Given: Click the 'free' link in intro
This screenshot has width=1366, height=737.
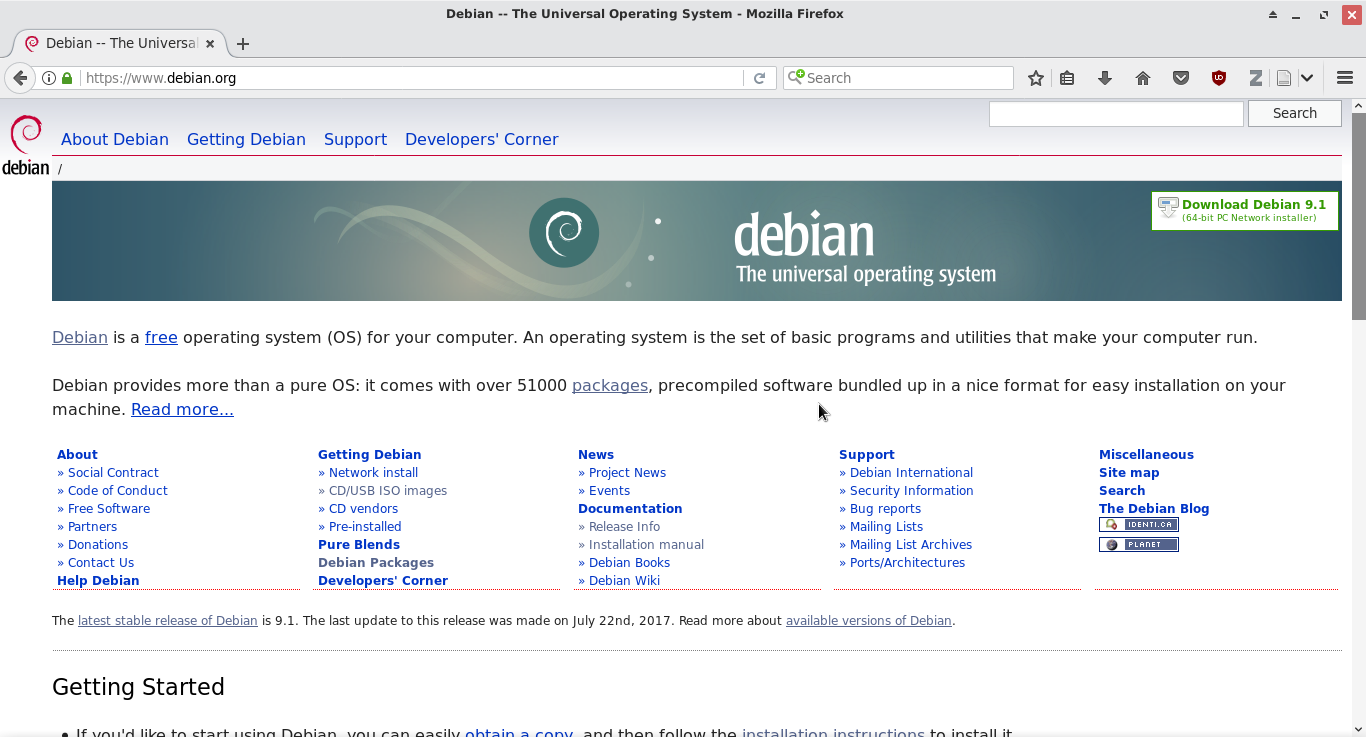Looking at the screenshot, I should (x=161, y=338).
